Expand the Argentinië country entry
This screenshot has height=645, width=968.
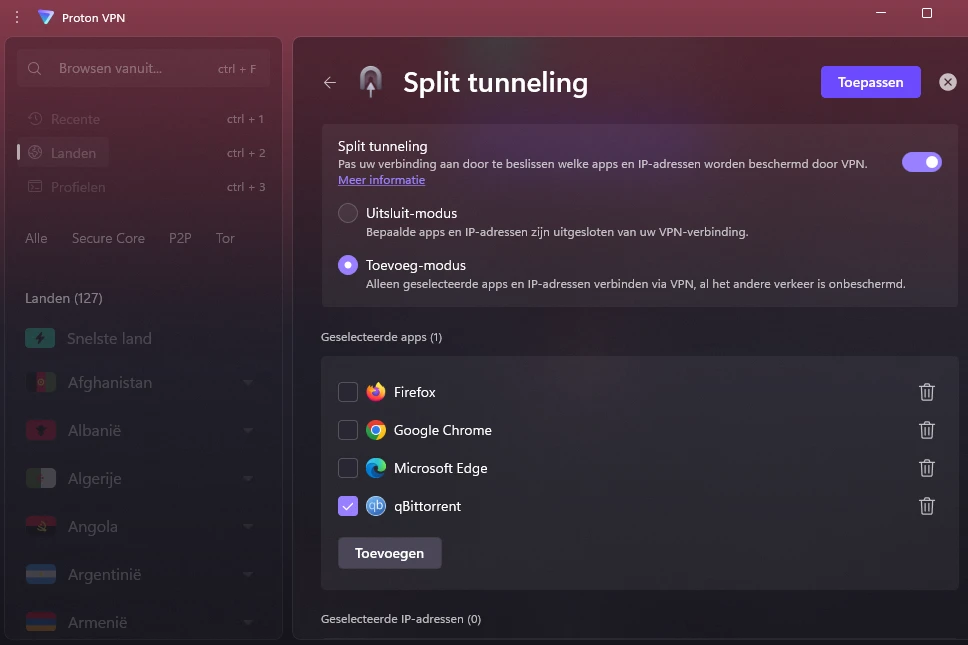tap(247, 574)
